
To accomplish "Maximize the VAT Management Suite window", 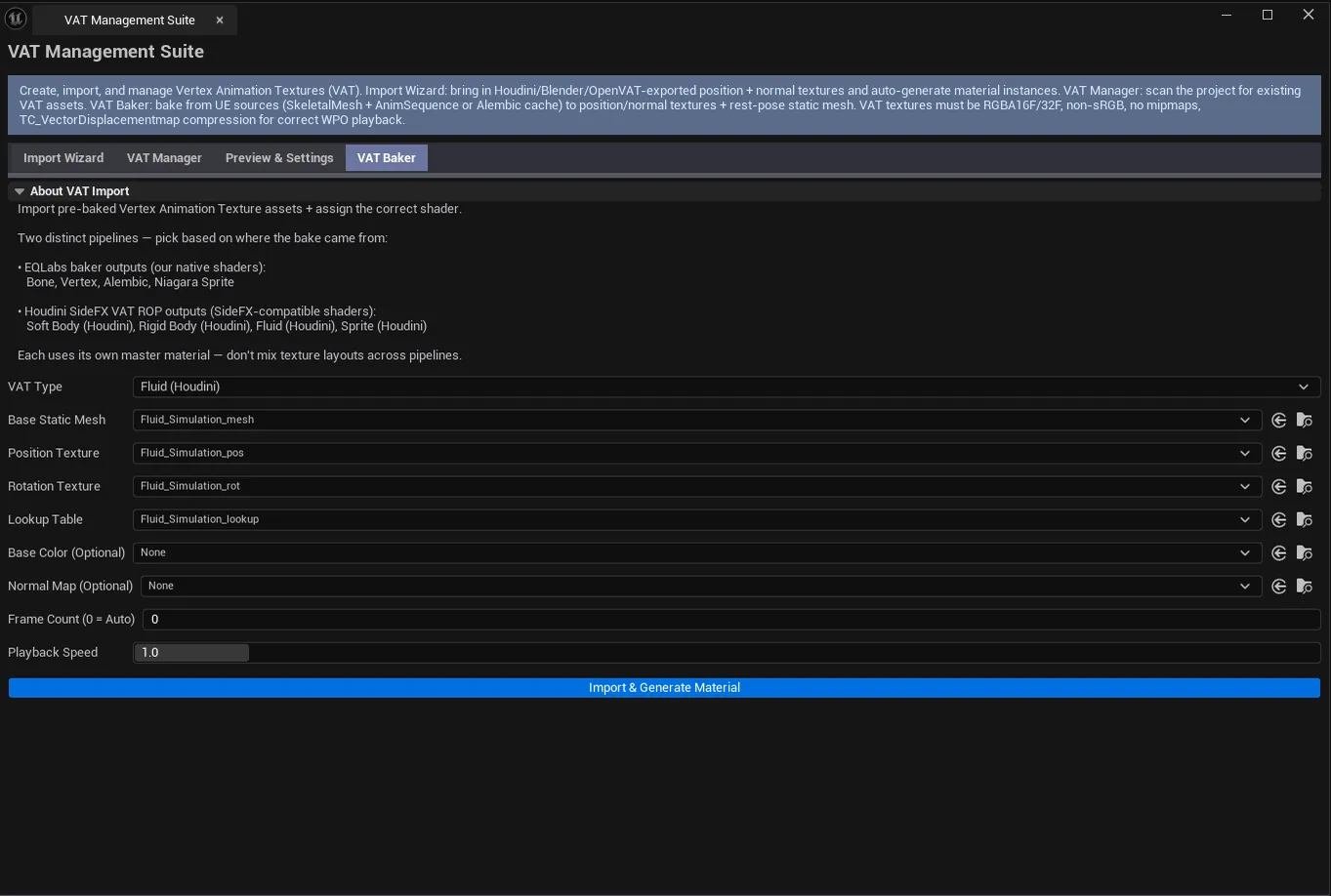I will (x=1268, y=15).
